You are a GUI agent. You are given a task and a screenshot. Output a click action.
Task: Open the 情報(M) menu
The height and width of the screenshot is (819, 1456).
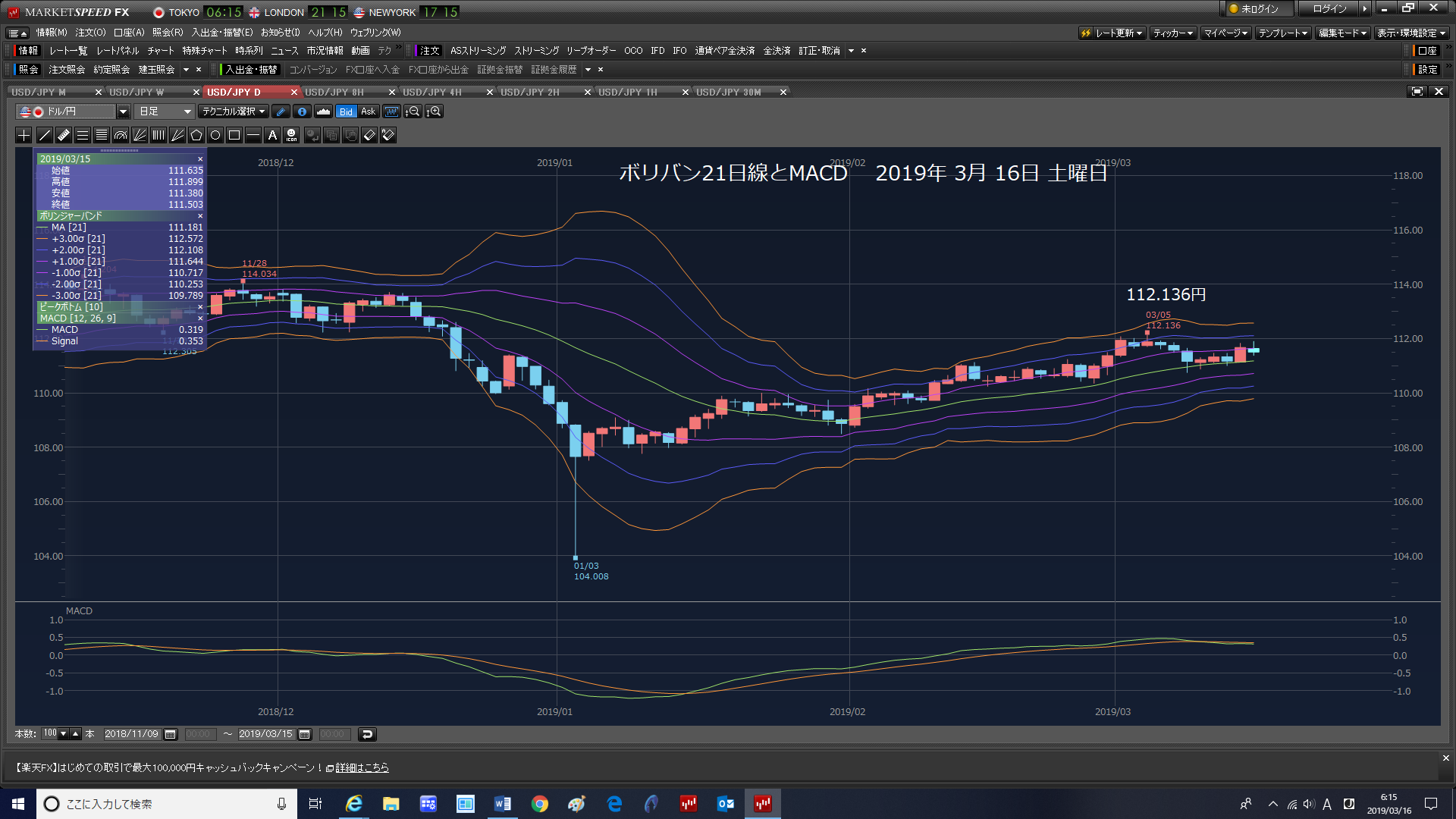52,33
